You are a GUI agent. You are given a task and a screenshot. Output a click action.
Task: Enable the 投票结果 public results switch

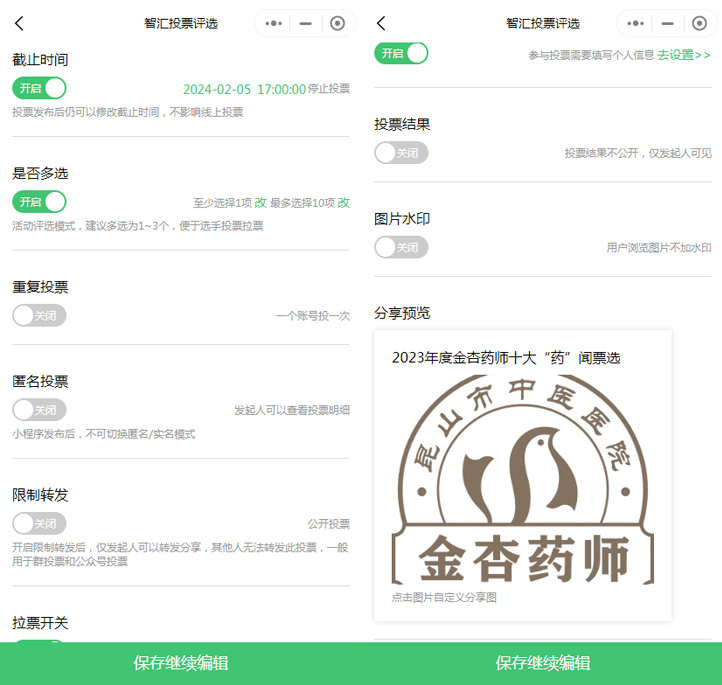[x=401, y=153]
